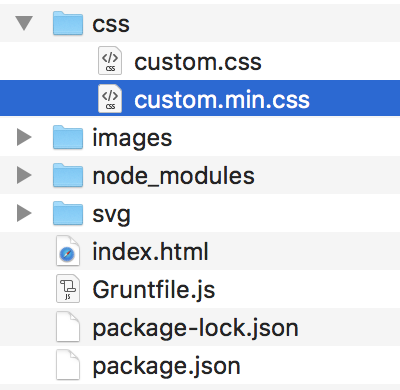Select the Gruntfile.js file name
400x390 pixels.
pos(154,290)
